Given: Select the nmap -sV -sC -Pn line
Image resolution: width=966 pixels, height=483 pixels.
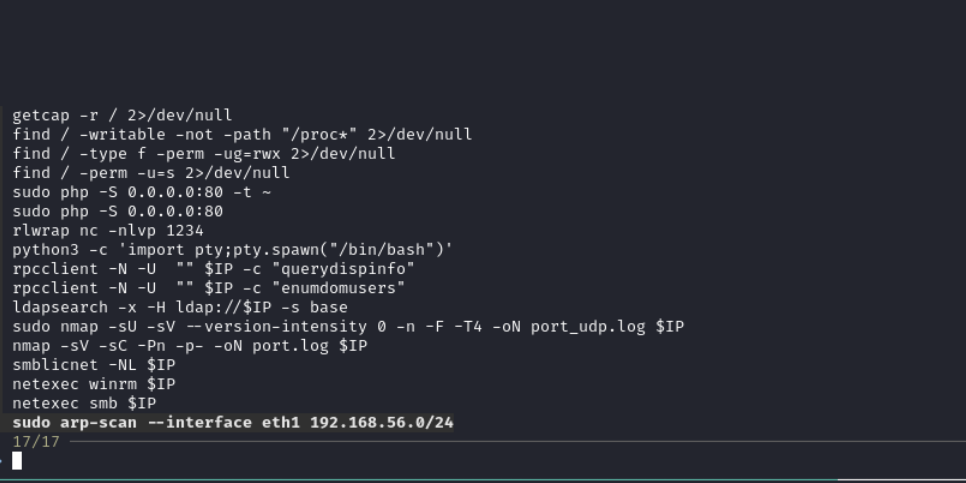Looking at the screenshot, I should (x=190, y=346).
